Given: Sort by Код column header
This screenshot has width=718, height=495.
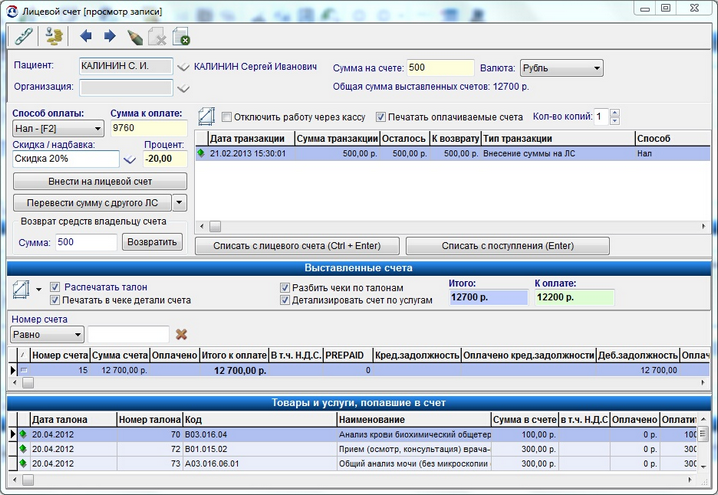Looking at the screenshot, I should tap(260, 419).
